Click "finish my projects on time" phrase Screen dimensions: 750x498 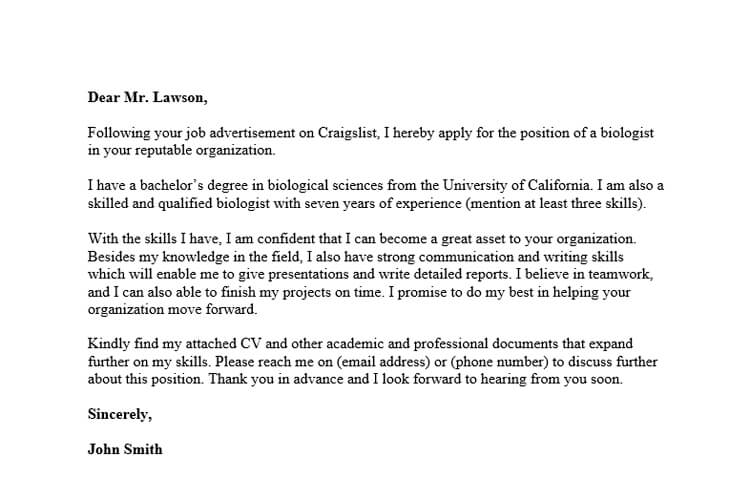(x=294, y=292)
